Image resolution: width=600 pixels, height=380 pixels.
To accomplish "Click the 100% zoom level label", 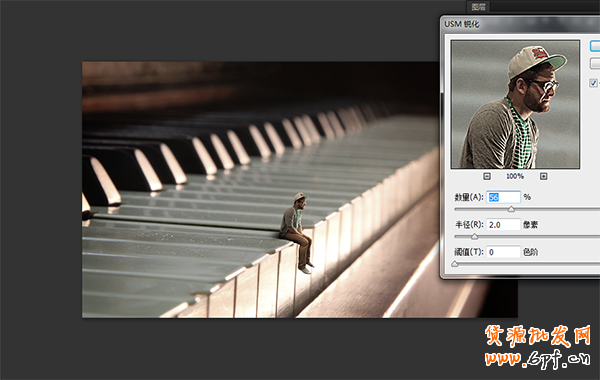I will tap(515, 176).
